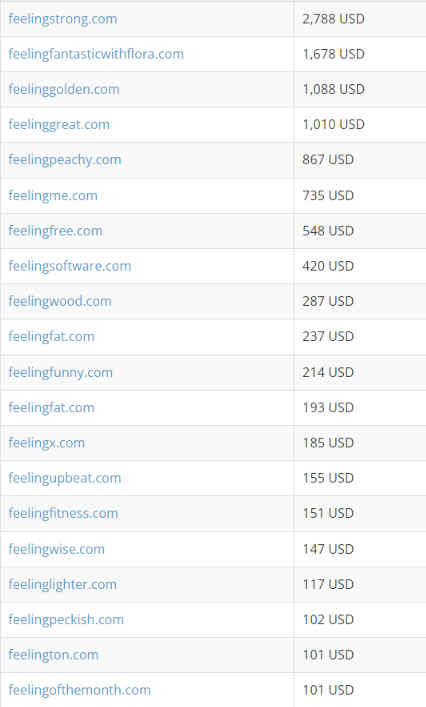Select the feelingfitness.com link

[x=63, y=513]
